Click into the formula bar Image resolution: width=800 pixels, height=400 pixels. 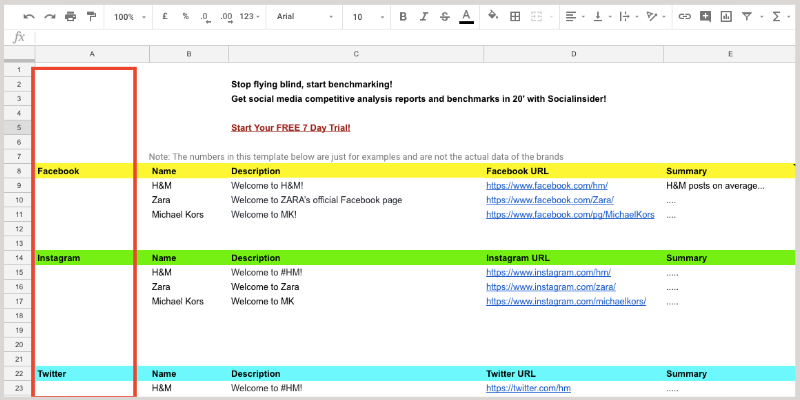(416, 37)
